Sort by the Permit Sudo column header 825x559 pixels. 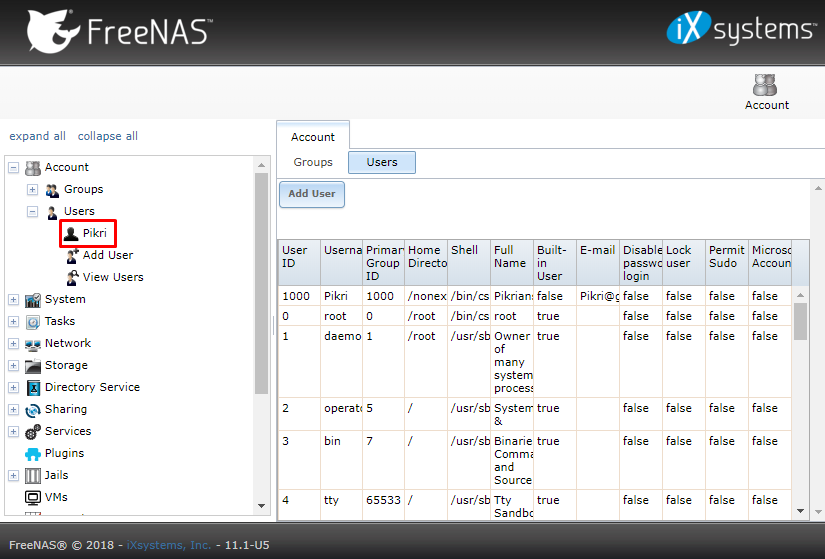727,263
